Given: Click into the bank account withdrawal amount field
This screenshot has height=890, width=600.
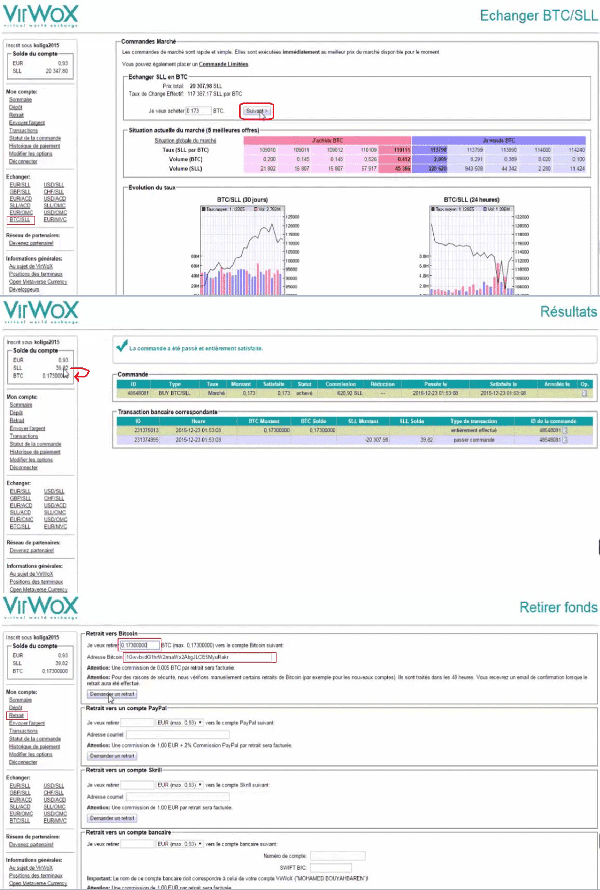Looking at the screenshot, I should point(137,844).
